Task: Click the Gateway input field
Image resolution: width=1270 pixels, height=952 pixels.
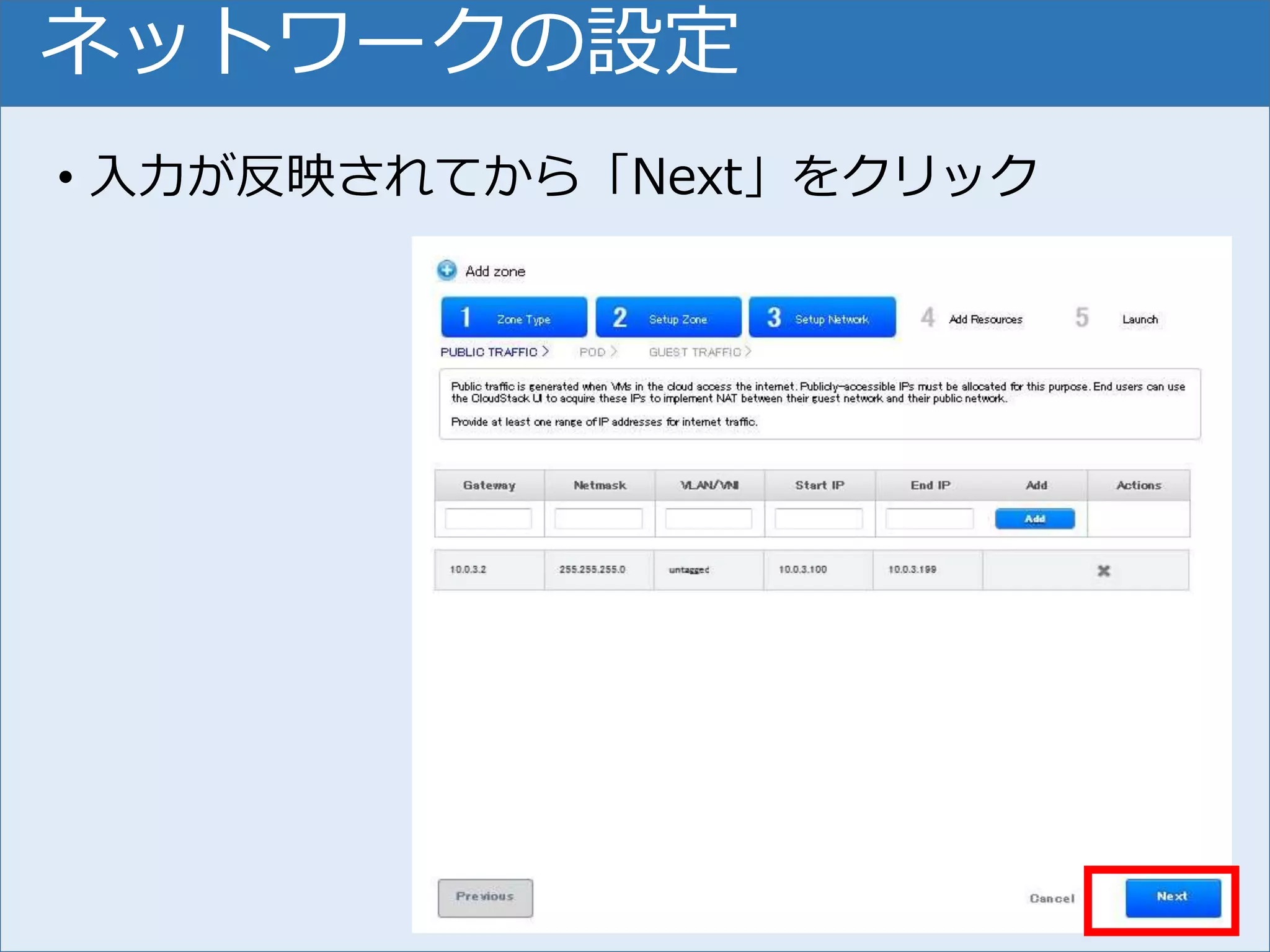Action: 488,518
